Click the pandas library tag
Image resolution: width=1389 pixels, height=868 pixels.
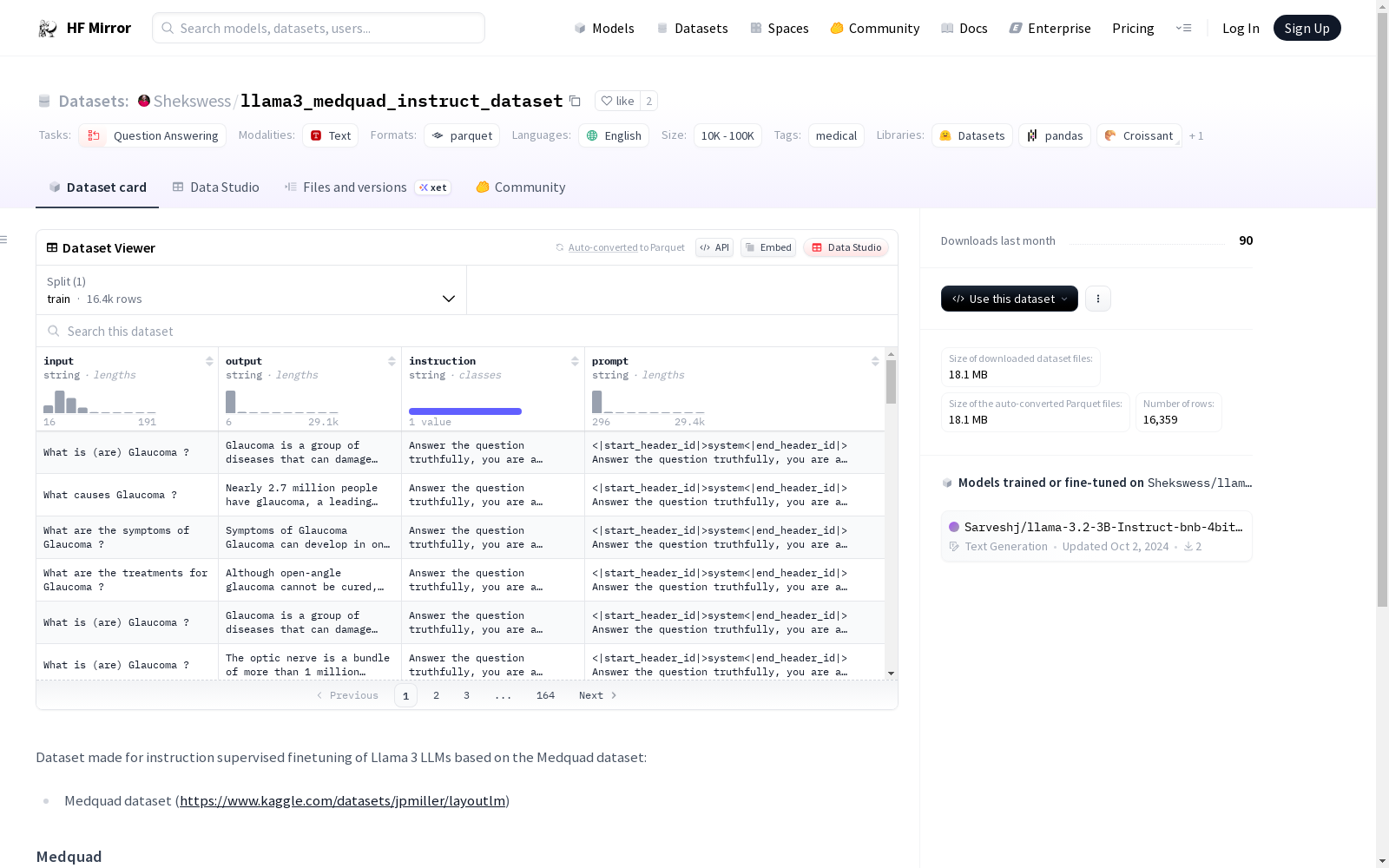pos(1055,135)
